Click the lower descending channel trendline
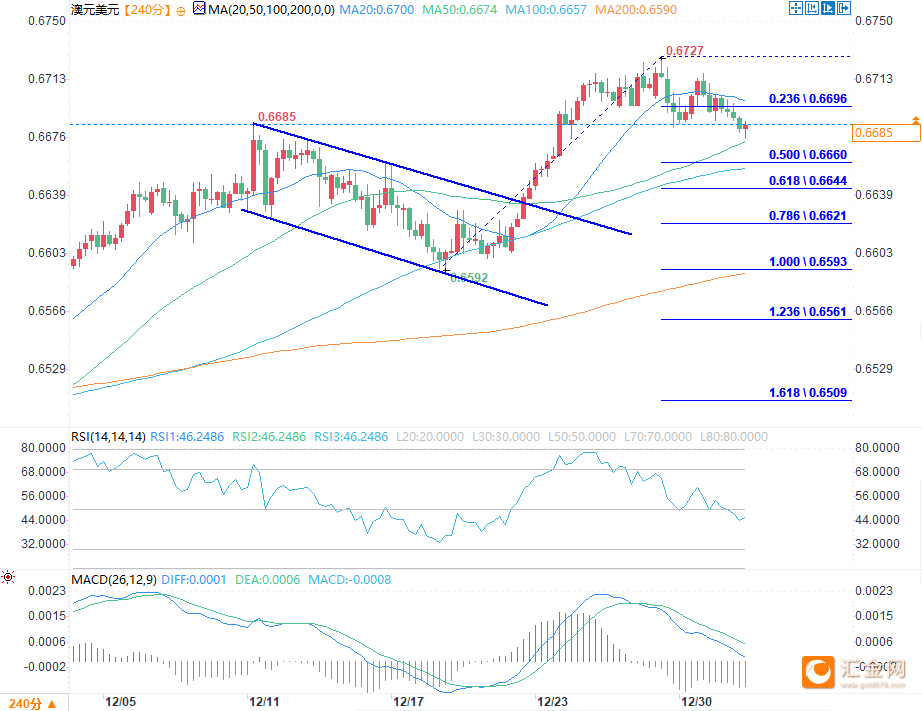This screenshot has width=922, height=711. click(x=395, y=258)
